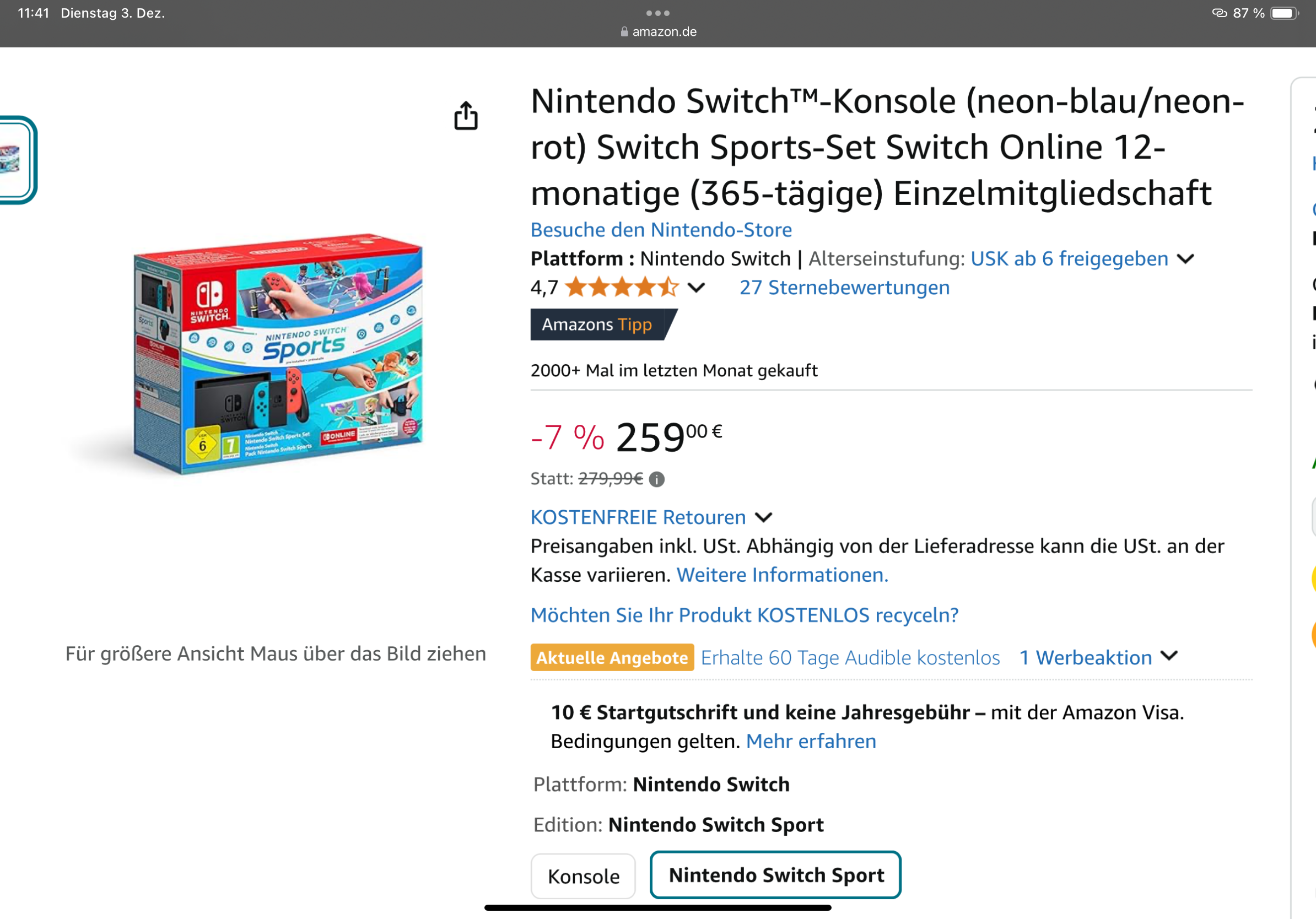This screenshot has width=1316, height=919.
Task: Tap the share icon above the product title
Action: click(467, 115)
